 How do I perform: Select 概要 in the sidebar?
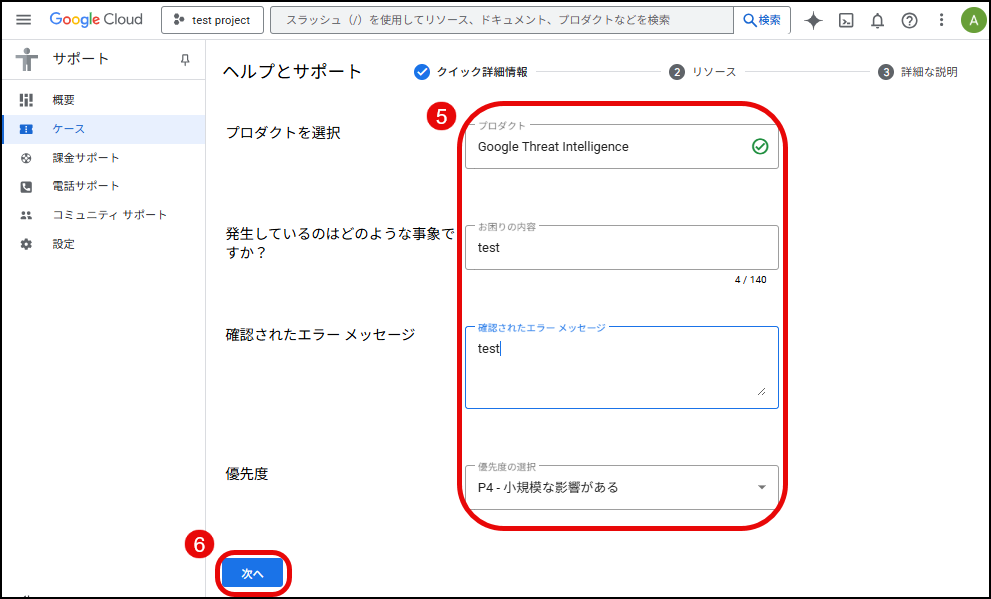pyautogui.click(x=64, y=100)
